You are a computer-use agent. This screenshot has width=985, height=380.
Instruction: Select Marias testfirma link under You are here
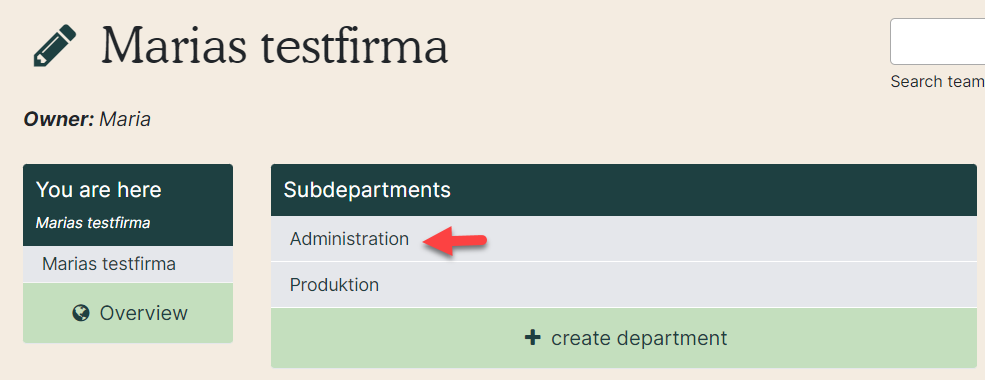click(109, 264)
